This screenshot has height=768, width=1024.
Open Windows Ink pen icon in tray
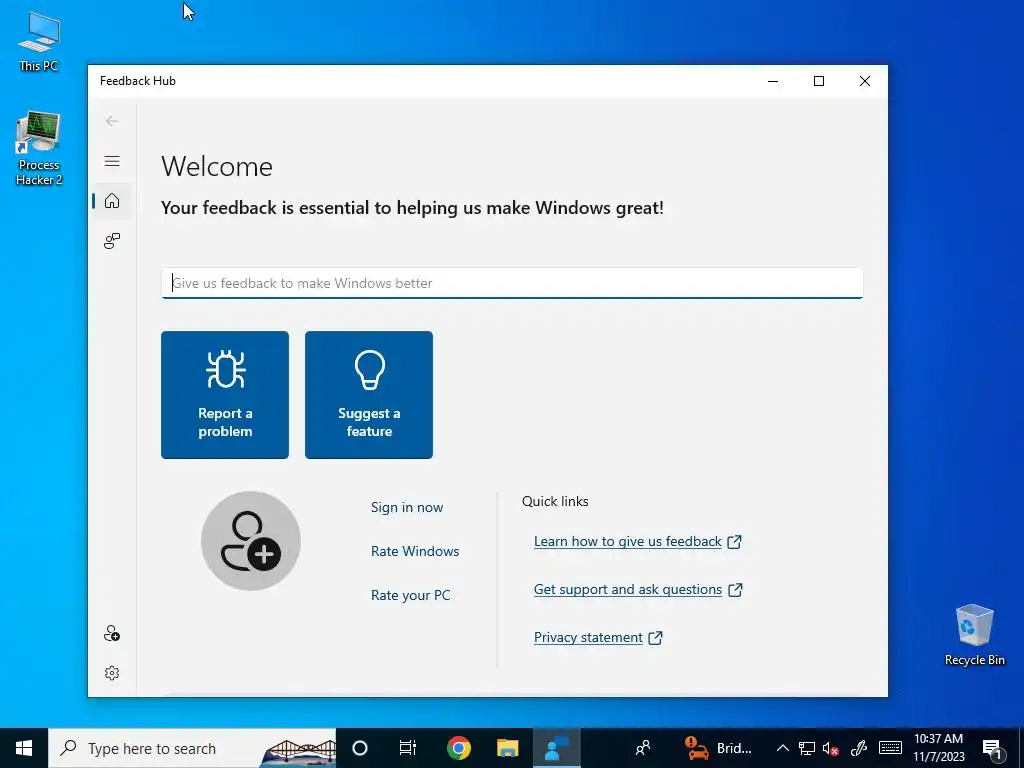[x=859, y=748]
